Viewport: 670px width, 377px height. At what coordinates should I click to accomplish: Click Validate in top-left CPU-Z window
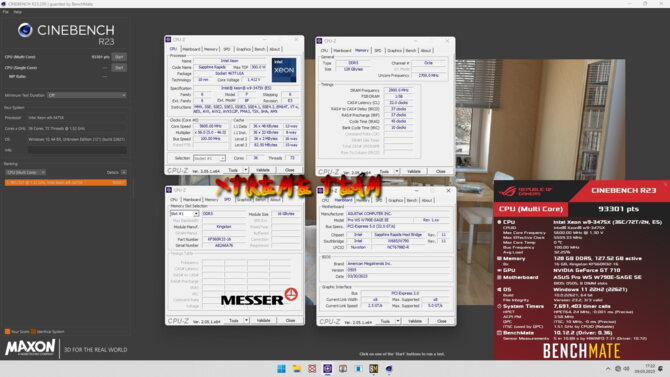(263, 170)
